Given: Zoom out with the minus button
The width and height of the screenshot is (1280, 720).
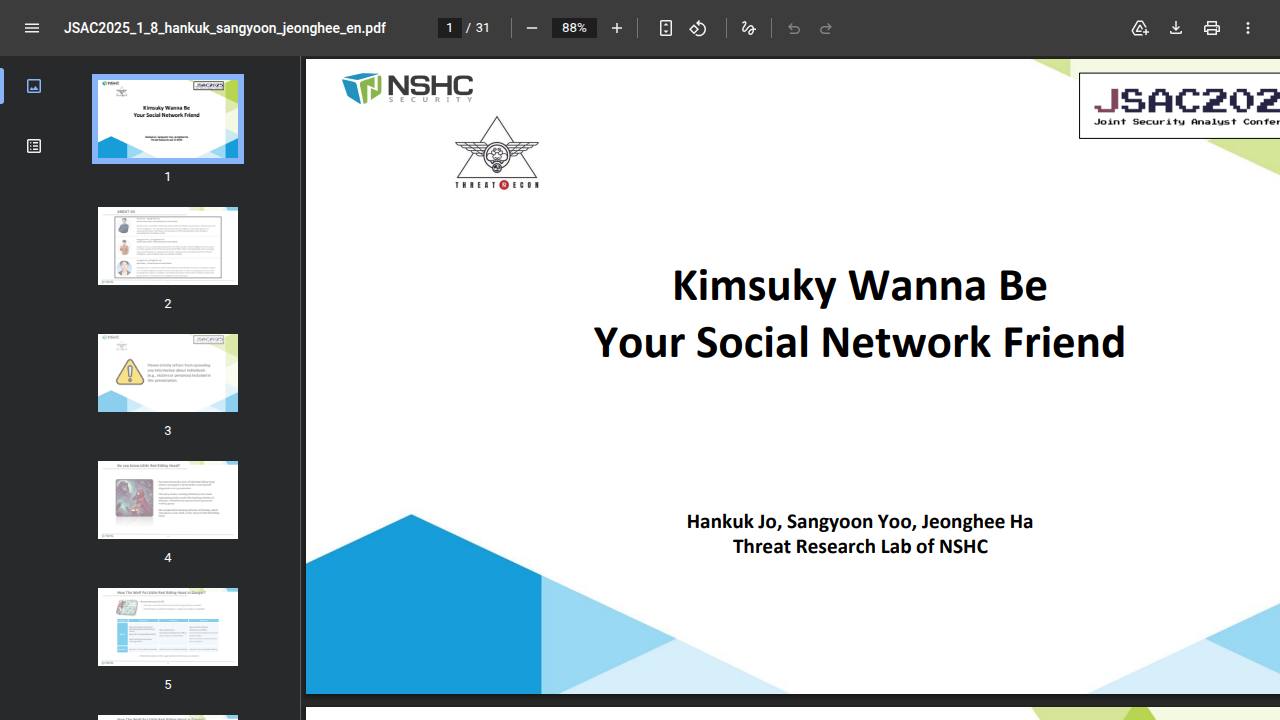Looking at the screenshot, I should click(x=532, y=28).
